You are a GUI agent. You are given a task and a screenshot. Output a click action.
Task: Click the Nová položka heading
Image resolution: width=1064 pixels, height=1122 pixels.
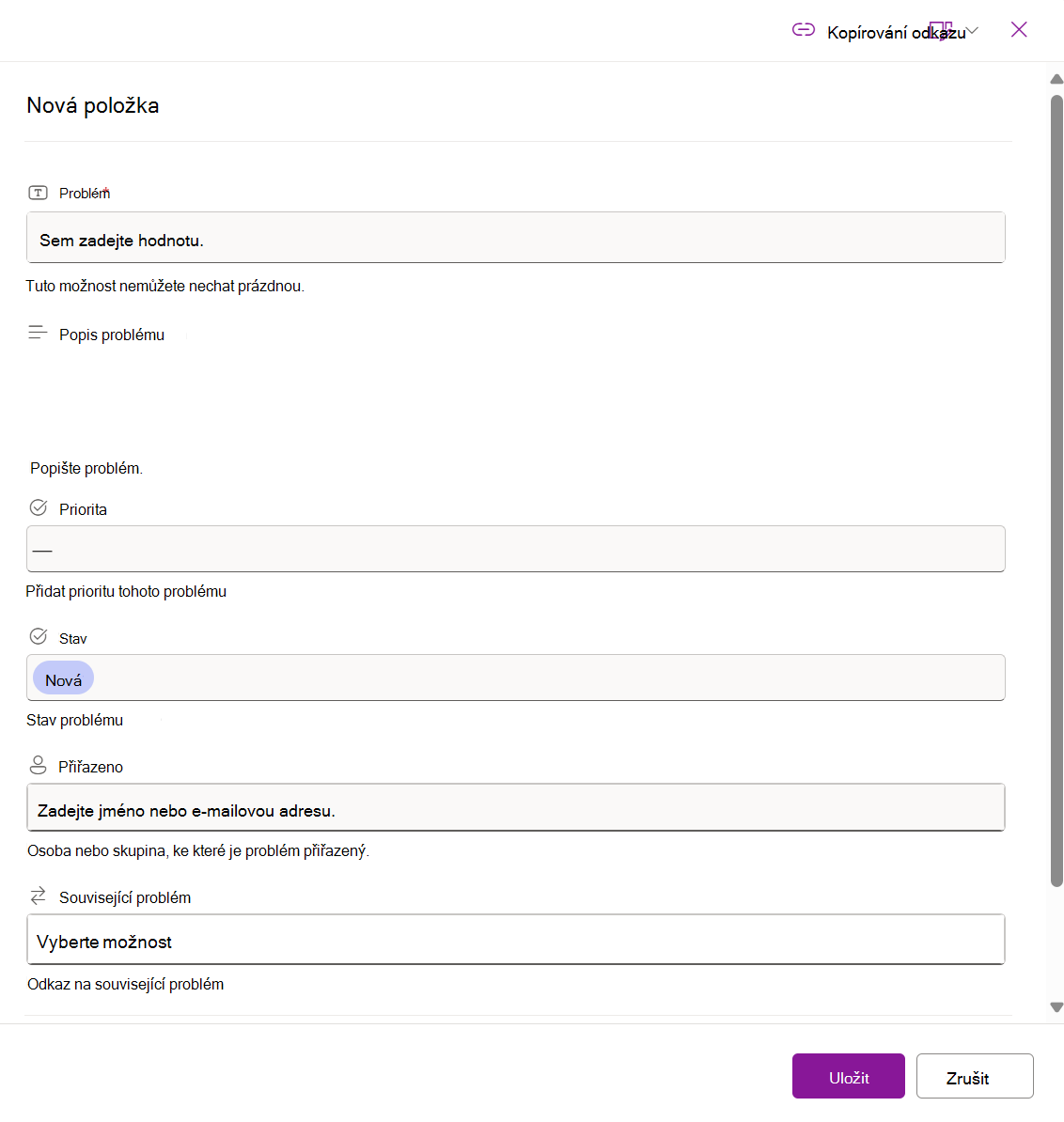pos(93,106)
